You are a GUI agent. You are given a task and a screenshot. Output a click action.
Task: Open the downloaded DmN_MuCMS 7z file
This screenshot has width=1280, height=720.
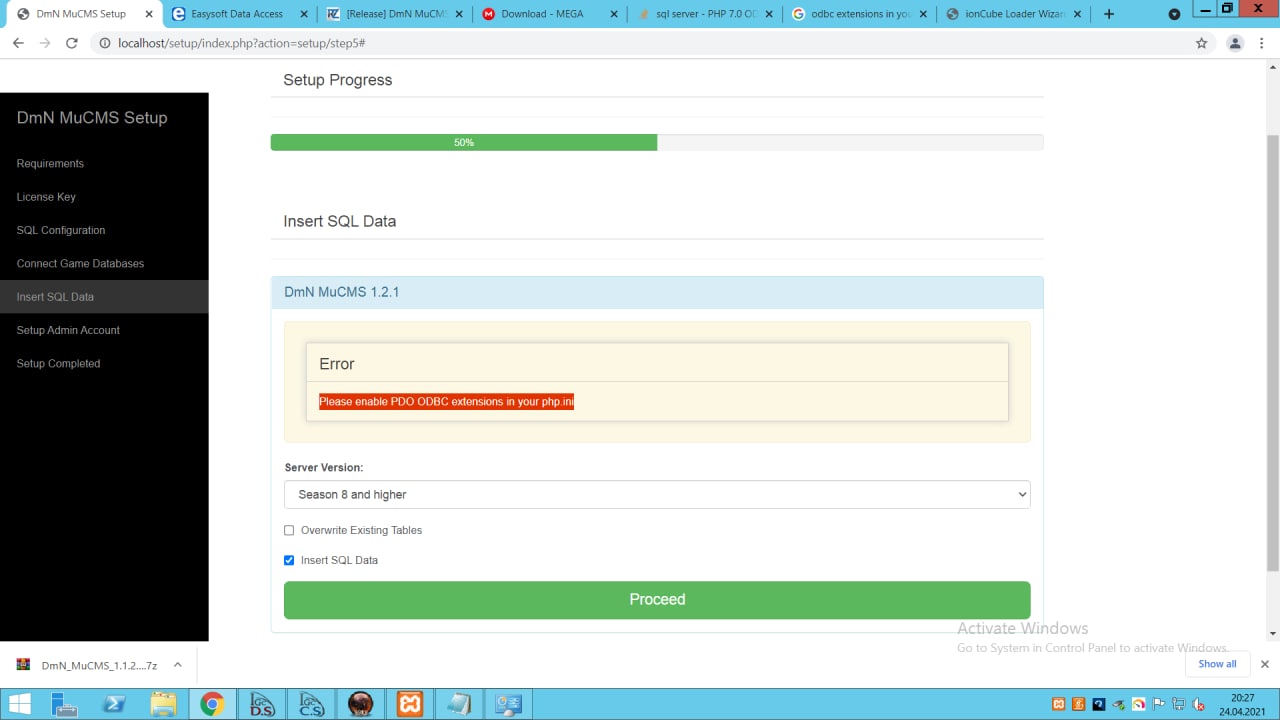87,665
